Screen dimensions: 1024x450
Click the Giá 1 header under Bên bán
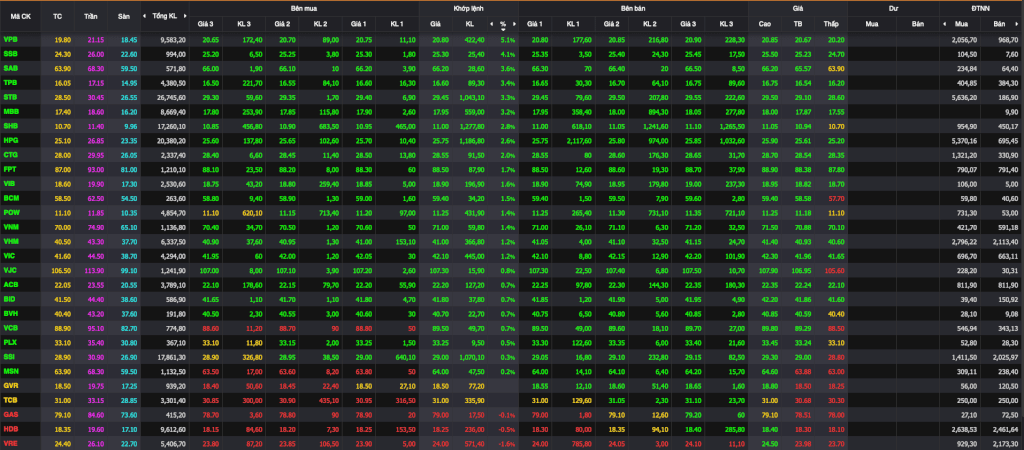point(536,24)
